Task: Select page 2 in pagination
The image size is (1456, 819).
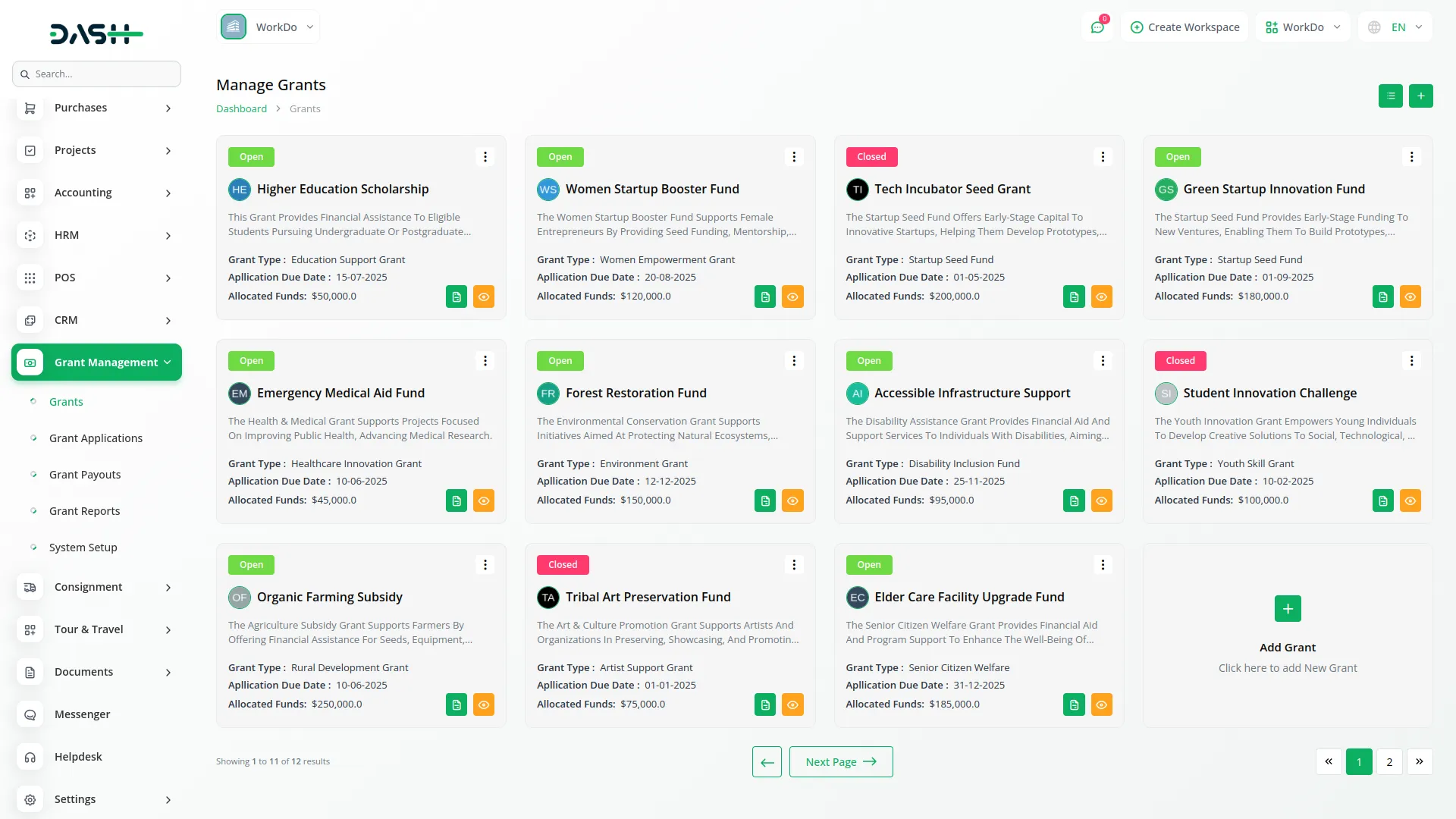Action: tap(1389, 761)
